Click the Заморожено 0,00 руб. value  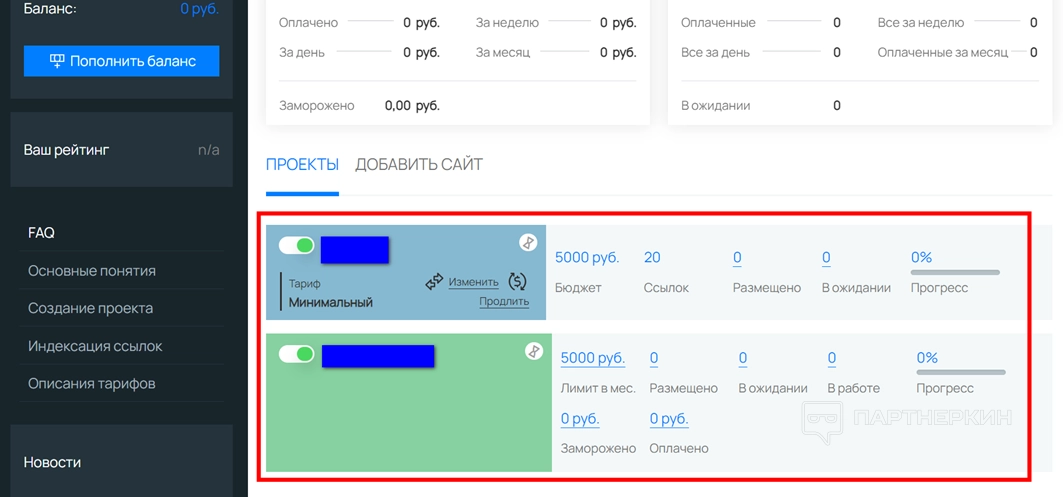click(x=412, y=106)
